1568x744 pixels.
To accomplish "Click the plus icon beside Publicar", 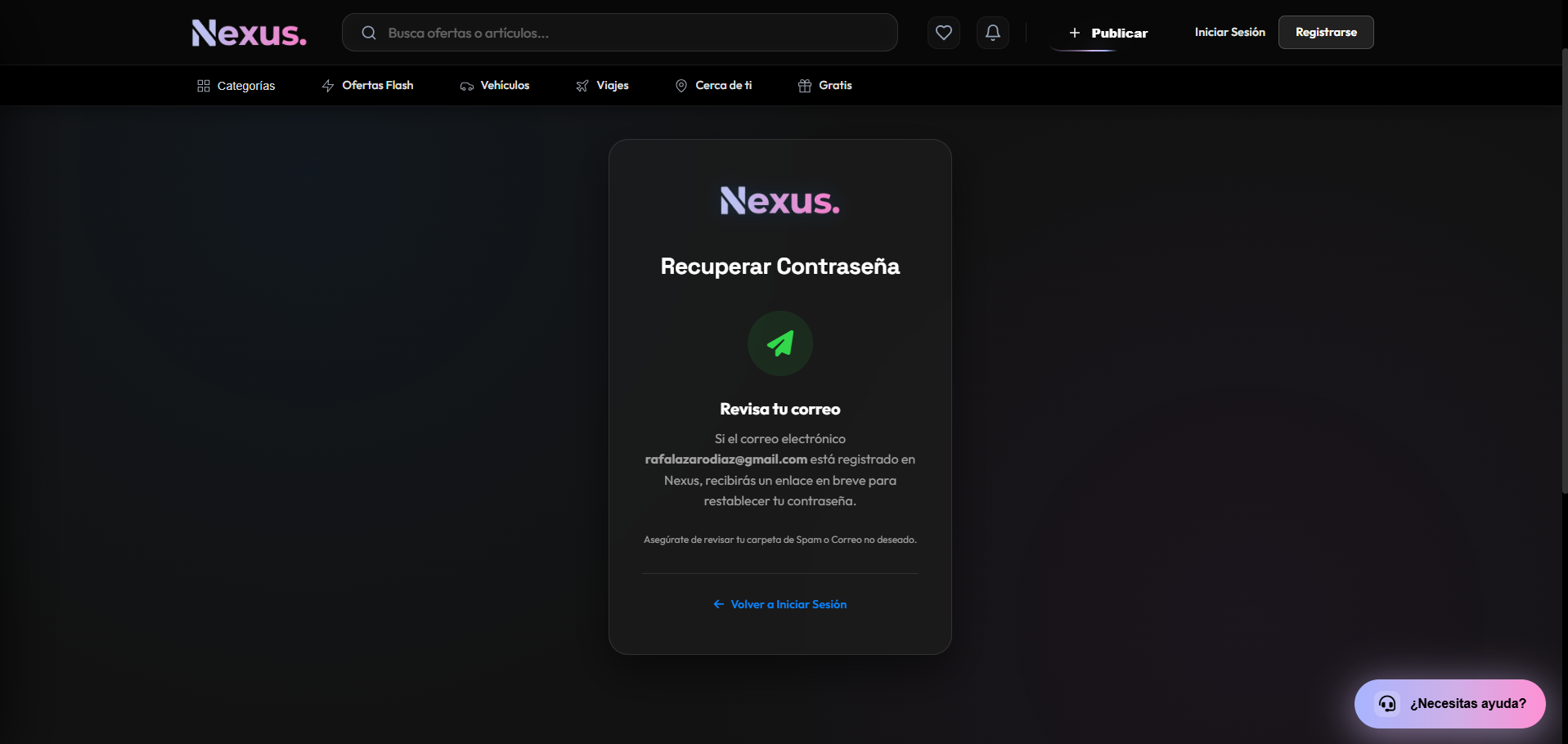I will (x=1075, y=33).
